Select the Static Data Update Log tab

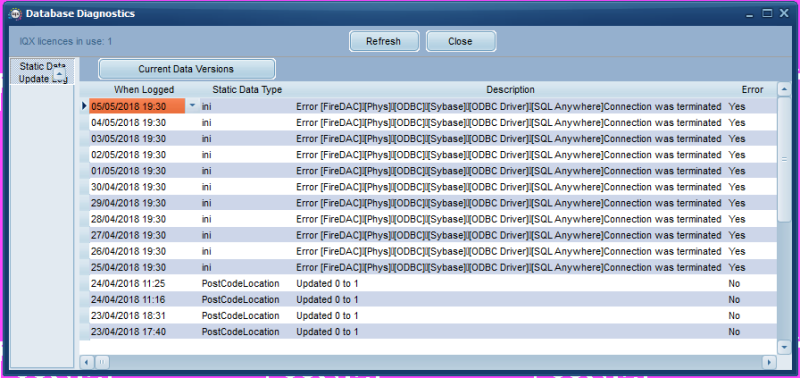click(x=43, y=72)
